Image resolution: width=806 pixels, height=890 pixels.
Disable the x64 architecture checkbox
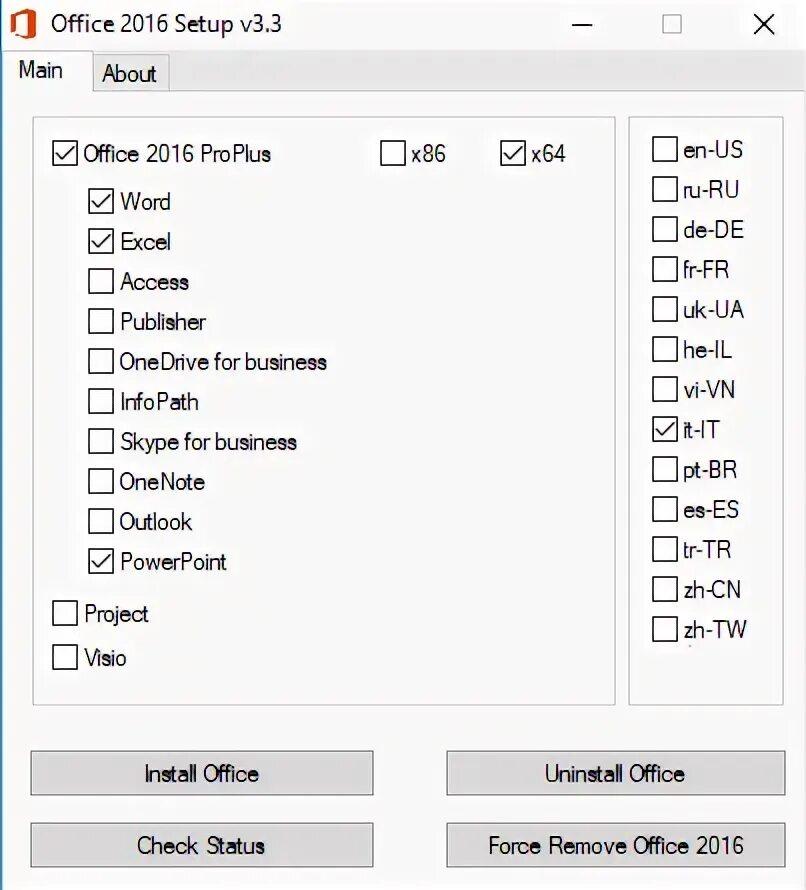tap(513, 154)
